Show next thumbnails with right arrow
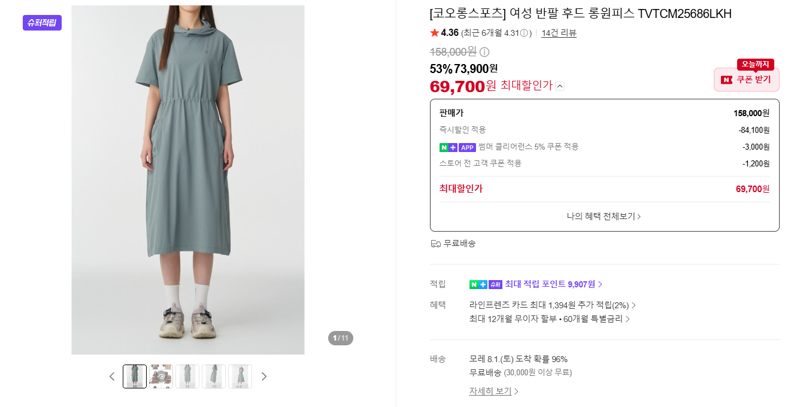The width and height of the screenshot is (800, 407). pos(264,376)
